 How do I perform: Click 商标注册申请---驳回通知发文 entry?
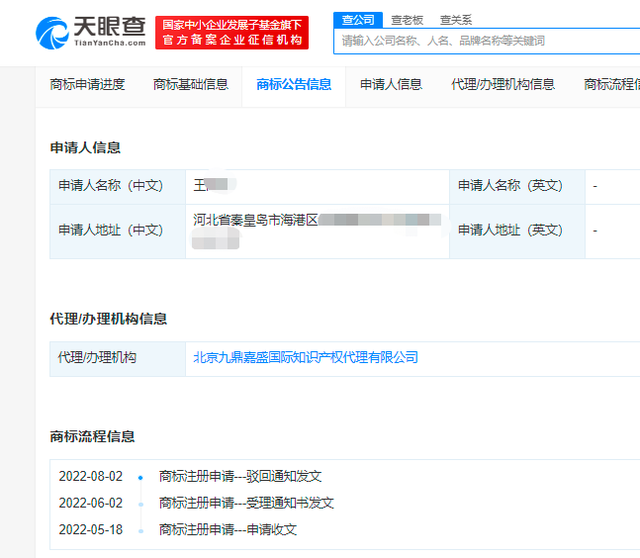[x=240, y=476]
